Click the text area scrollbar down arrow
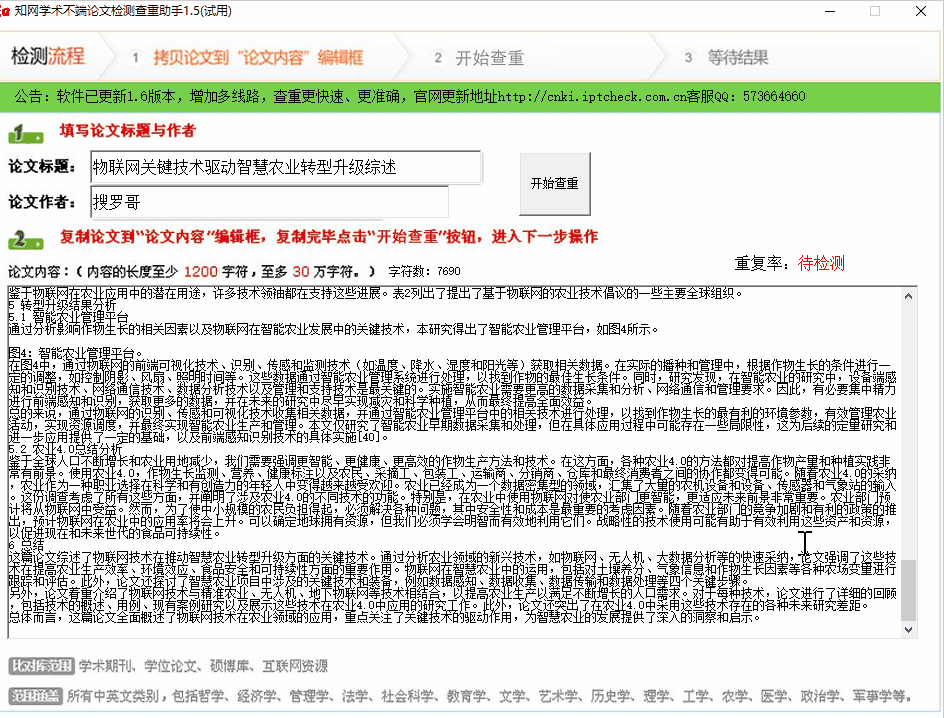 pos(908,630)
